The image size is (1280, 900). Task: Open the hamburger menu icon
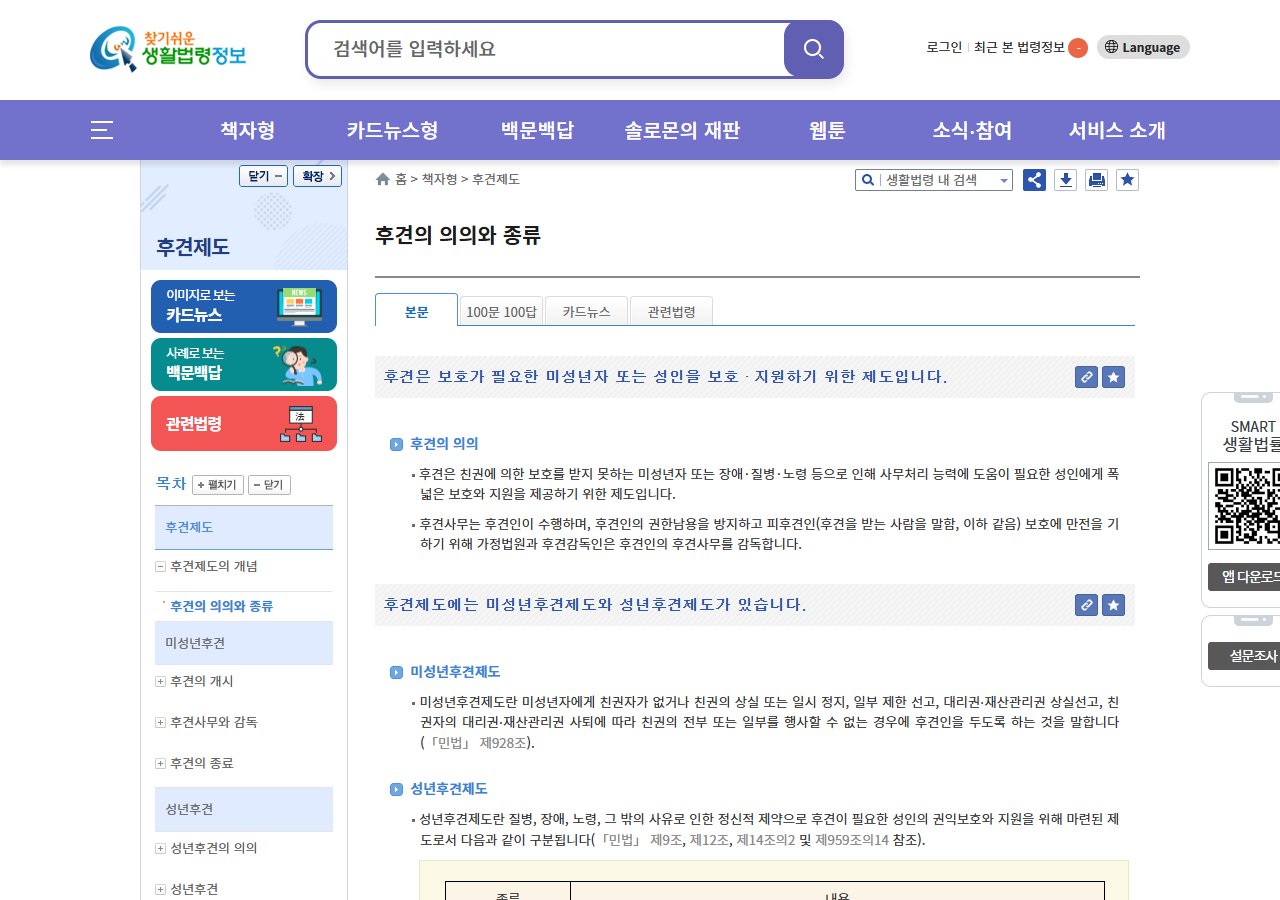[x=102, y=130]
